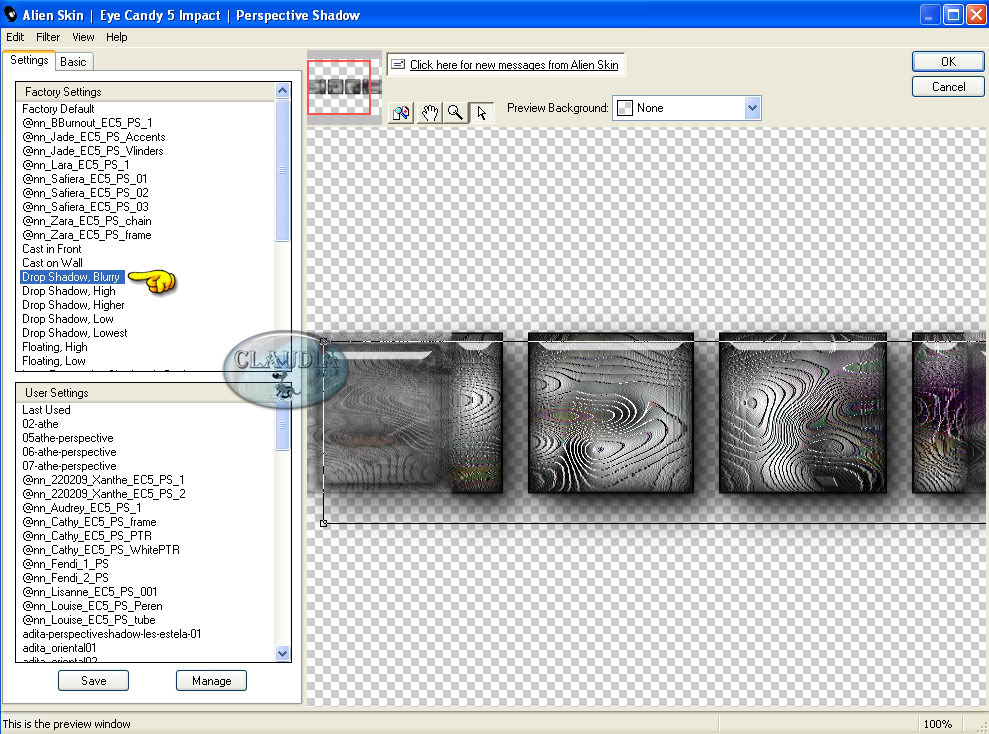Select @nn_Jade_EC5_PS_Accents preset
This screenshot has height=734, width=989.
click(x=93, y=137)
